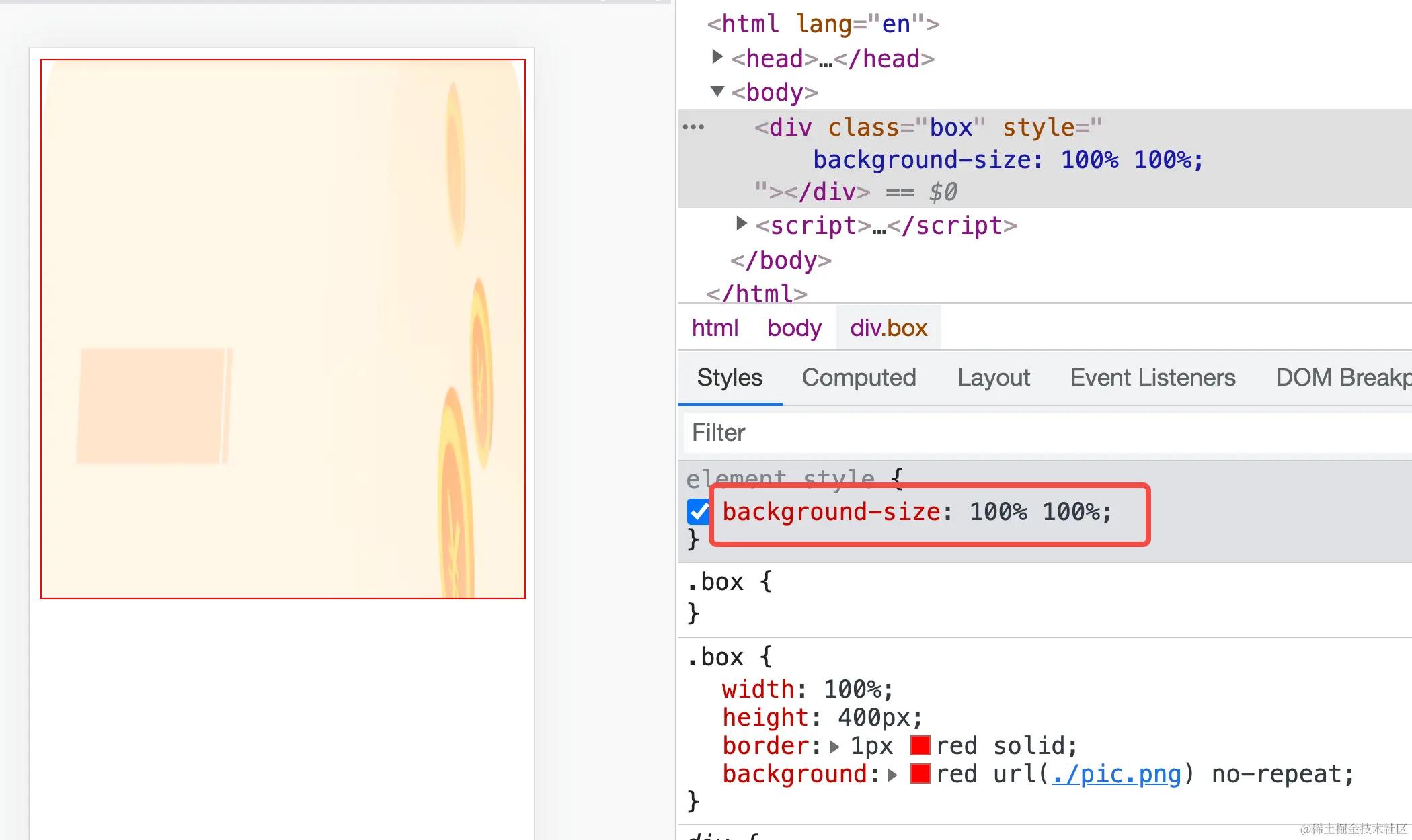The height and width of the screenshot is (840, 1412).
Task: Focus the Filter styles input field
Action: click(1048, 433)
